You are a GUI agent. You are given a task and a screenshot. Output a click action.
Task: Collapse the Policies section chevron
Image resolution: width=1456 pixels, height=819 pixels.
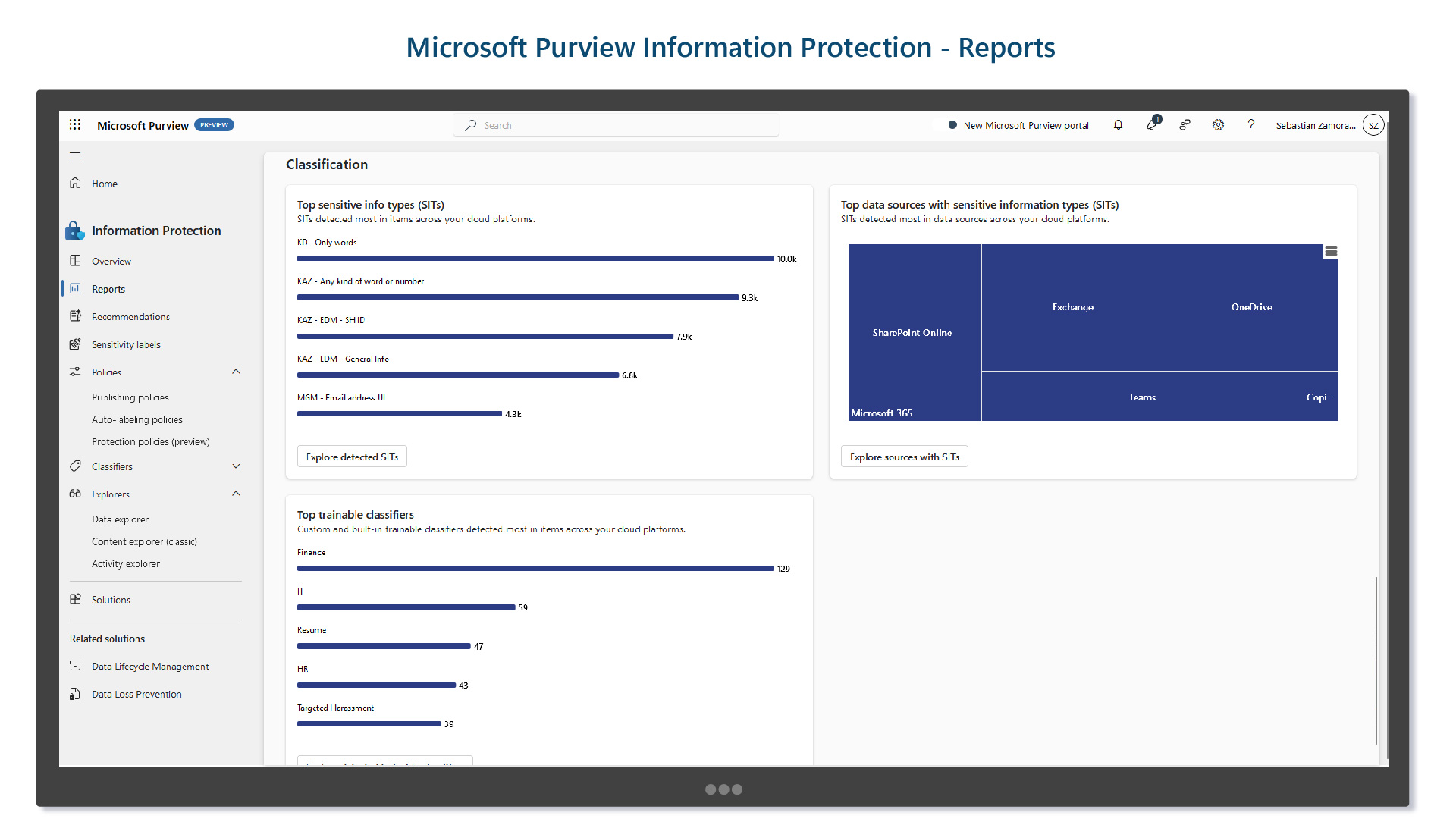(236, 372)
